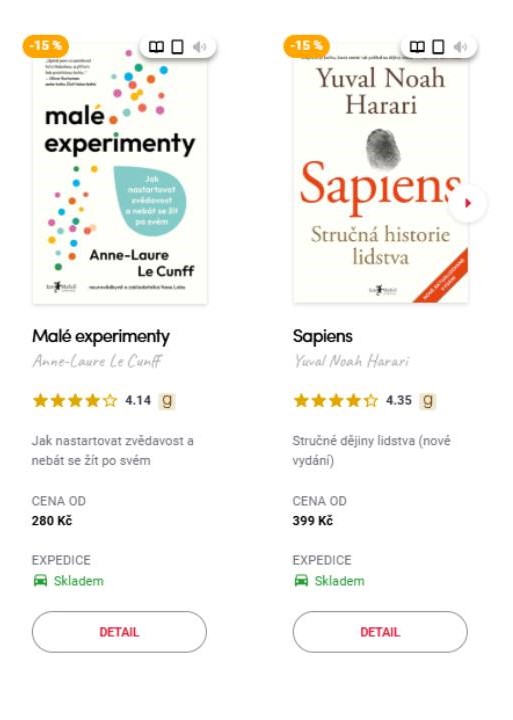Open author Yuval Noah Harari page
The image size is (513, 720).
pos(352,361)
